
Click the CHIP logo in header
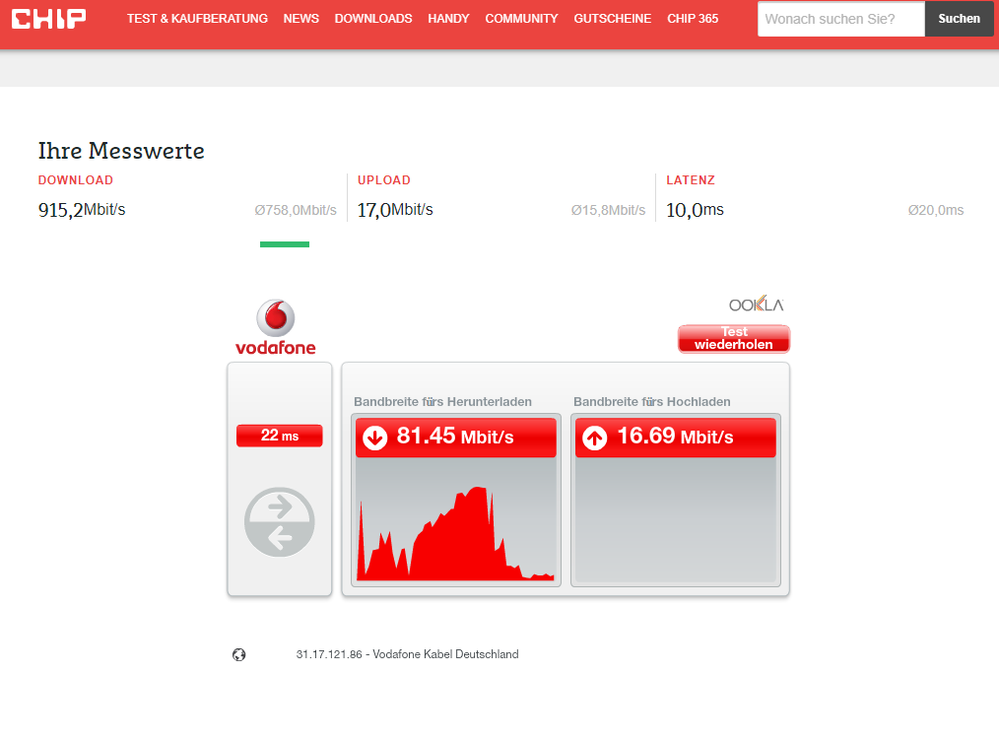48,18
